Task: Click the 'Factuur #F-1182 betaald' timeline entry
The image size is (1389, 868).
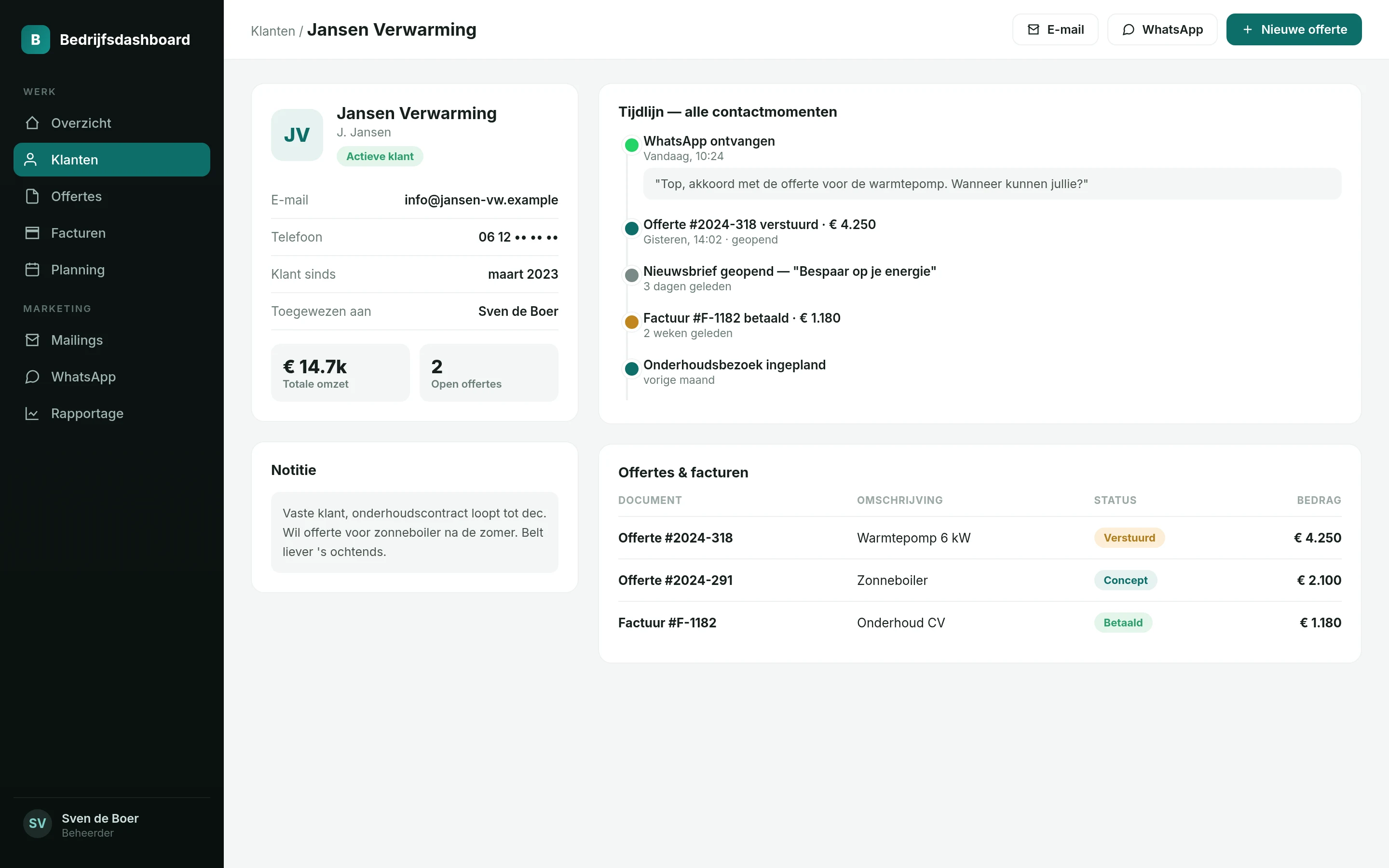Action: point(742,318)
